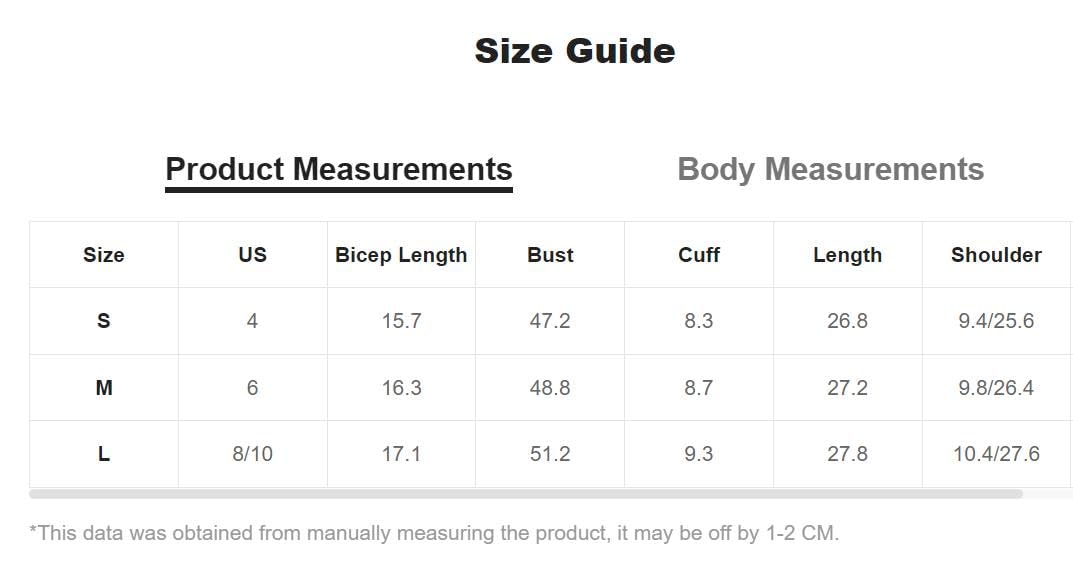This screenshot has width=1073, height=573.
Task: Select the M size row label
Action: 104,388
